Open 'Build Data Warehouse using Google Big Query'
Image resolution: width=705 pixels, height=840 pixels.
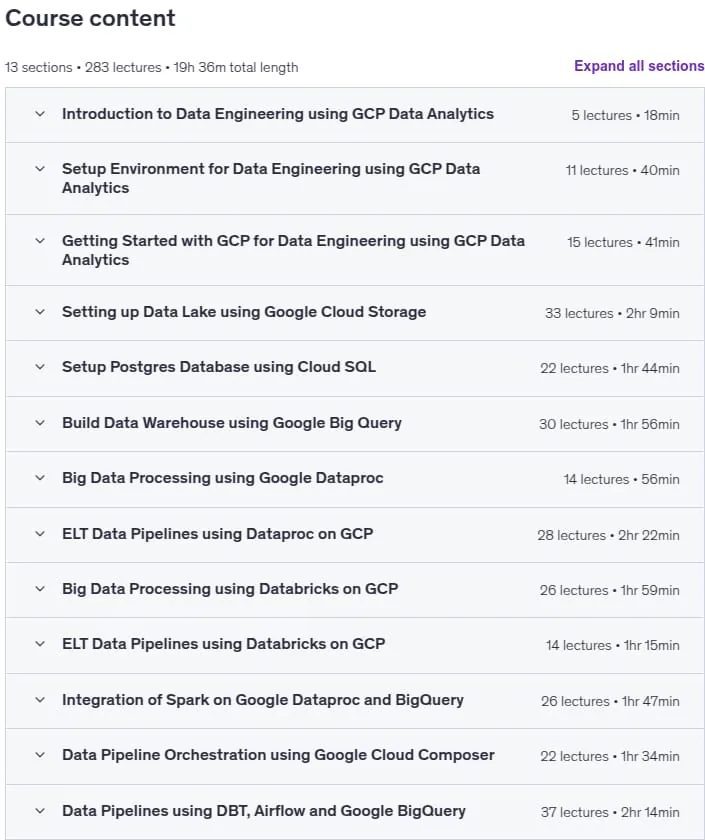pos(231,423)
